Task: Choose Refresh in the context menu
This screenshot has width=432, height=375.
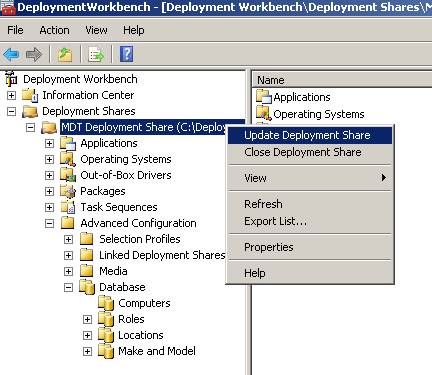Action: 310,204
